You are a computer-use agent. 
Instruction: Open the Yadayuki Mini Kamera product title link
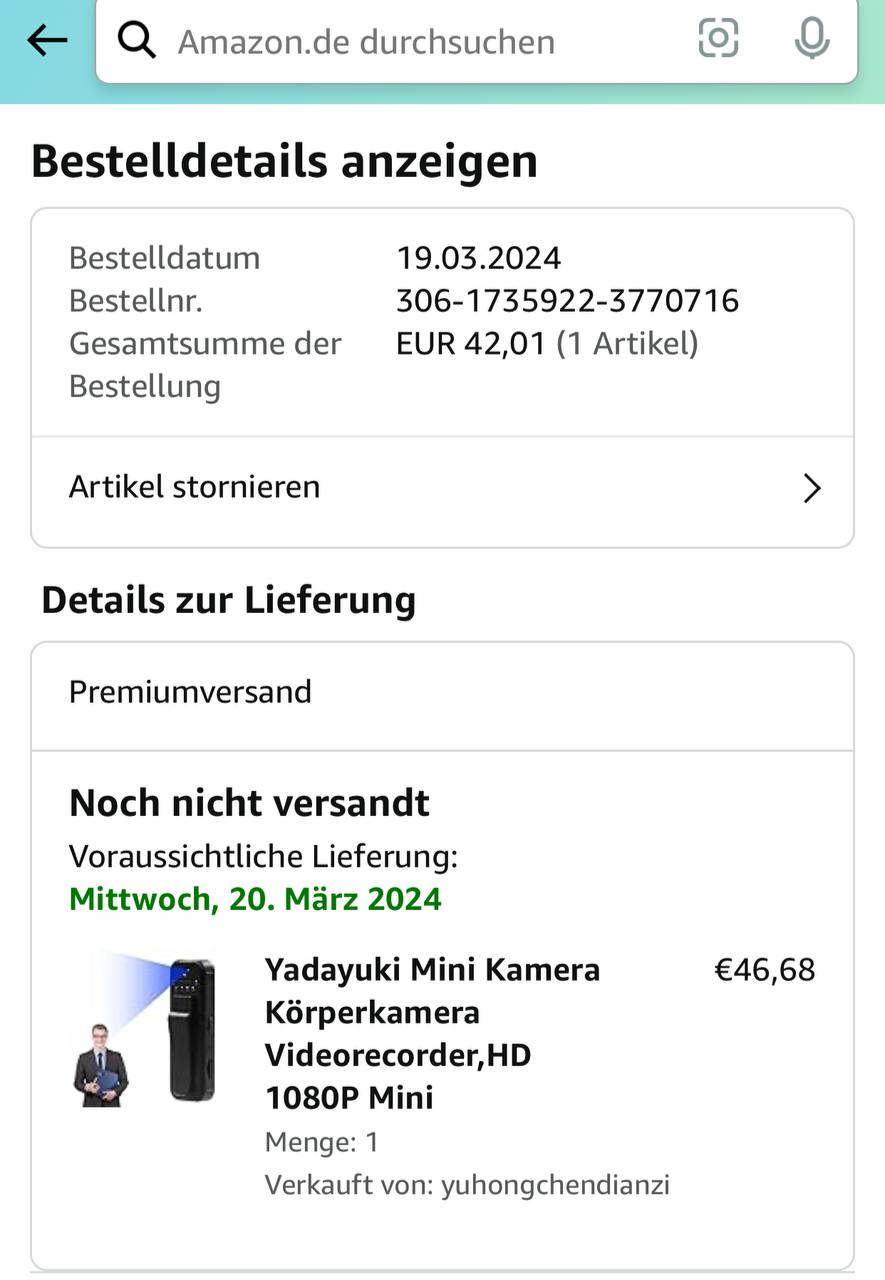432,1033
